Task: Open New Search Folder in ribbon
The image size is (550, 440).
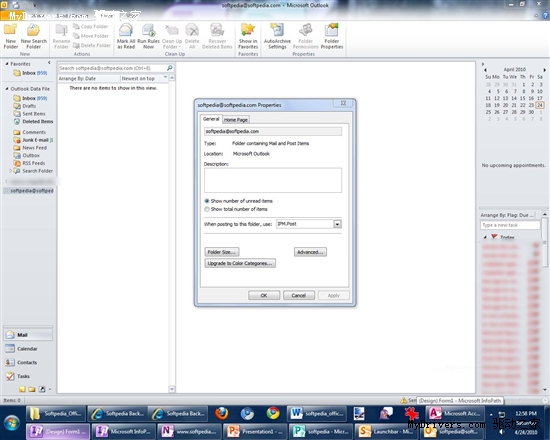Action: 34,36
